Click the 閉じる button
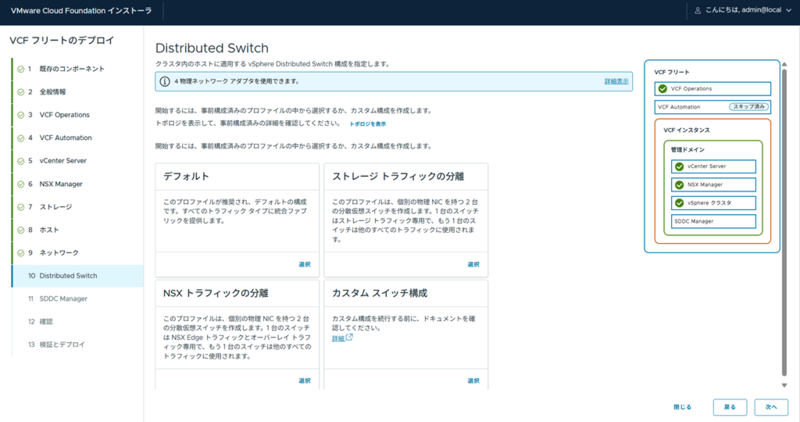Viewport: 800px width, 422px height. (682, 407)
